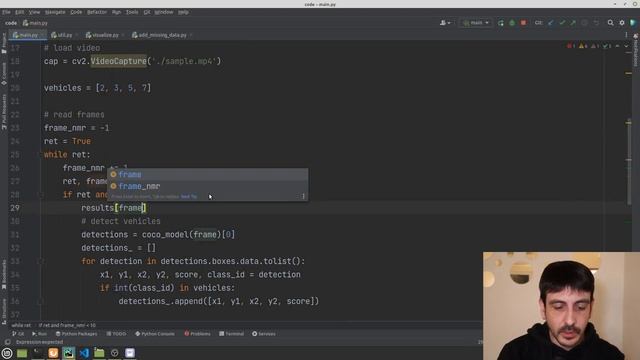
Task: Click the yellow warning count indicator
Action: coord(583,46)
